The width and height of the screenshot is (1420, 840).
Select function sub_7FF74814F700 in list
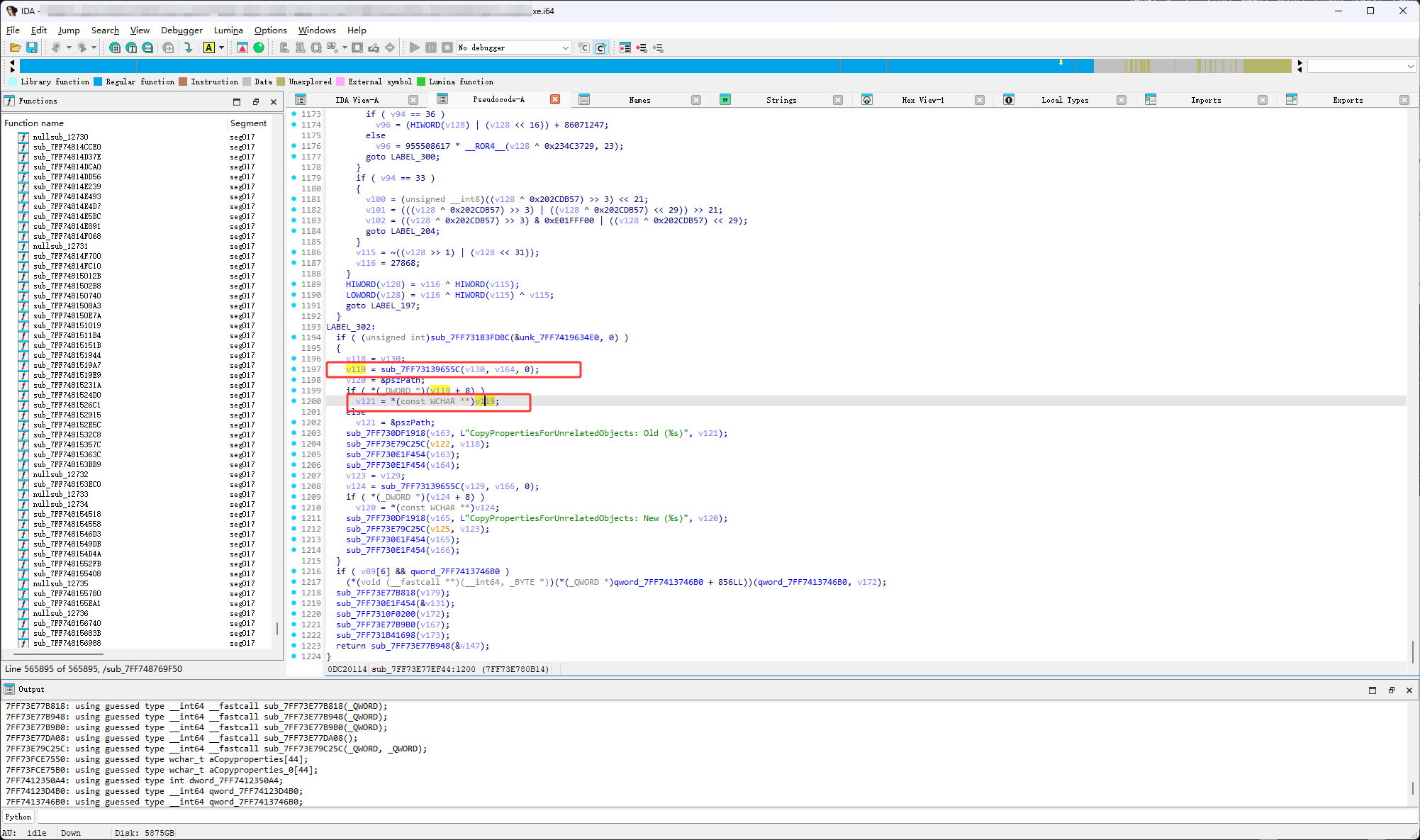[x=67, y=256]
